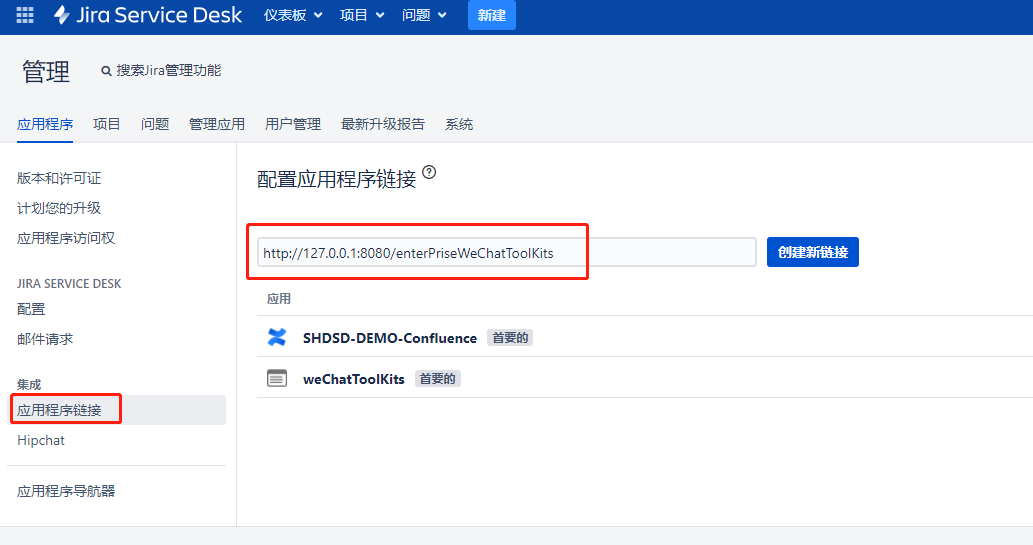Click the weChatToolKits application icon
Screen dimensions: 1033x545
(277, 379)
